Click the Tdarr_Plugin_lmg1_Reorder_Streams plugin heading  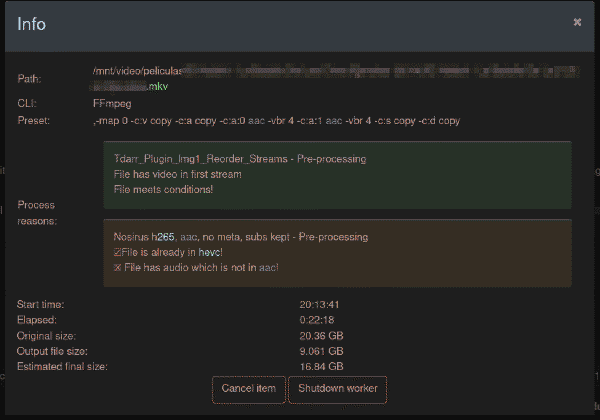pos(240,159)
